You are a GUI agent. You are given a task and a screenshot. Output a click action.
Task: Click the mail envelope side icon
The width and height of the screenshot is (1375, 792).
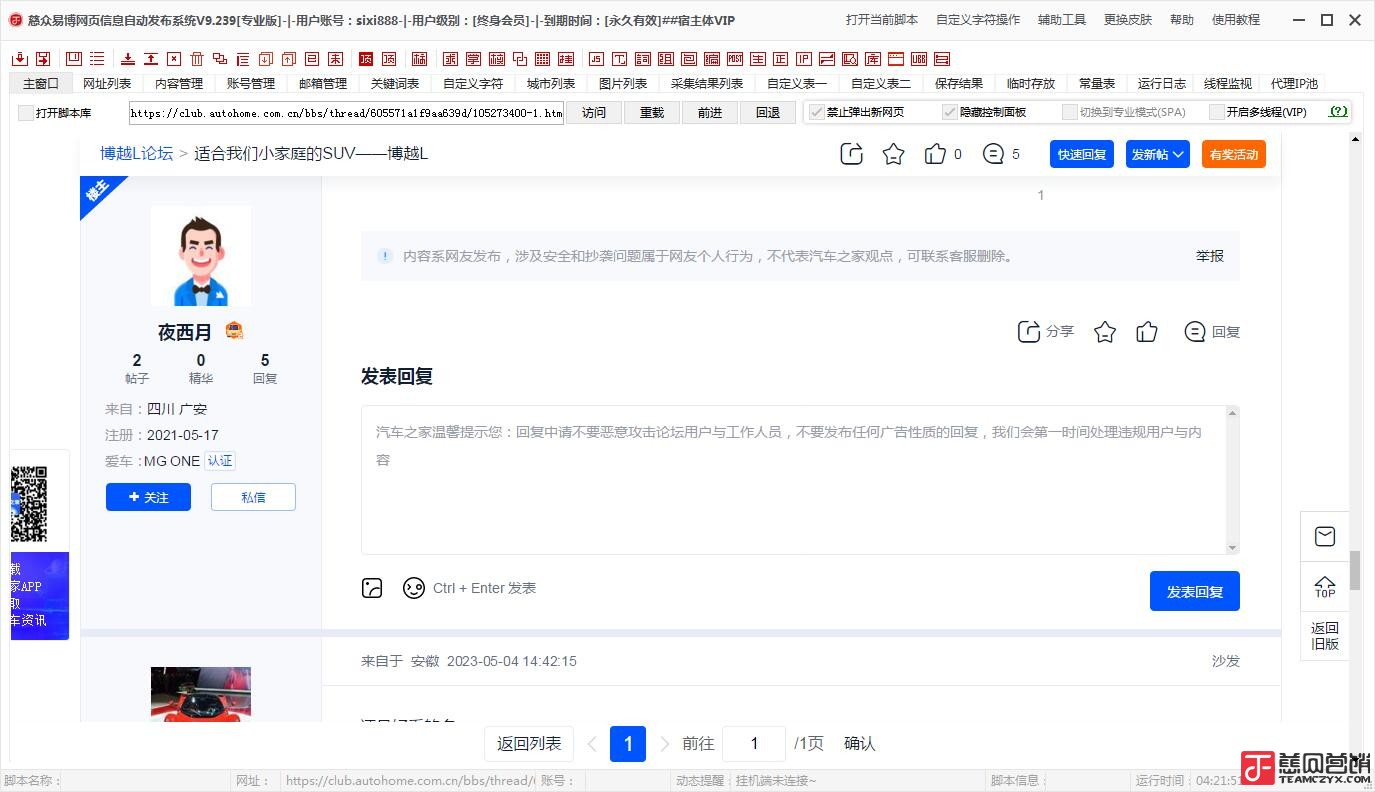(x=1325, y=537)
